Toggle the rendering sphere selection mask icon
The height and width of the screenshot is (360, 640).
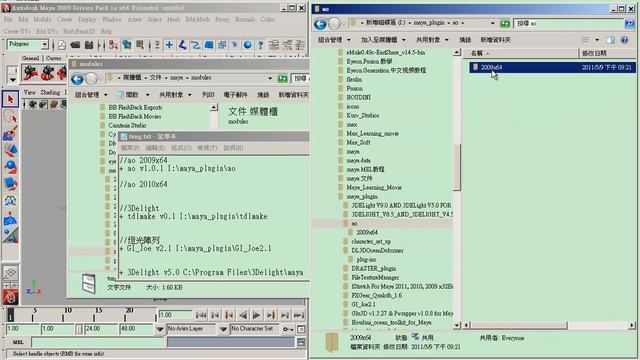(247, 45)
